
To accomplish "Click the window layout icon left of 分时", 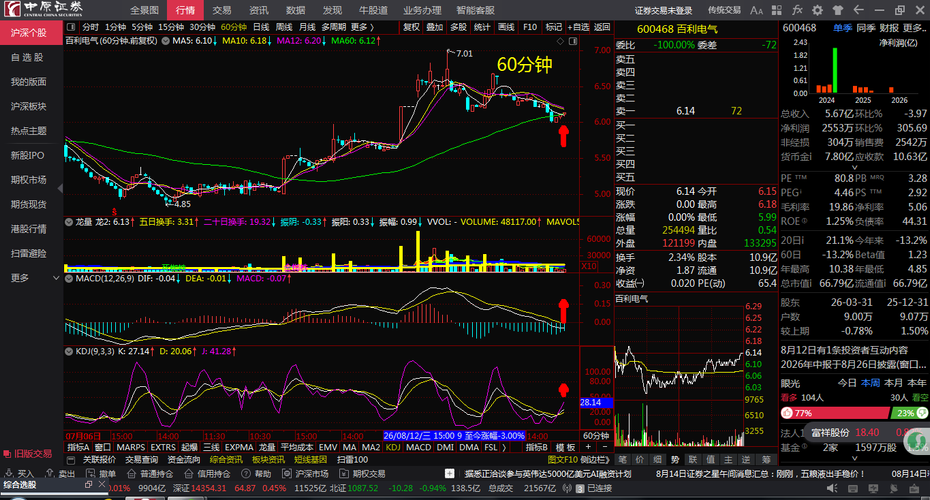I will point(71,27).
